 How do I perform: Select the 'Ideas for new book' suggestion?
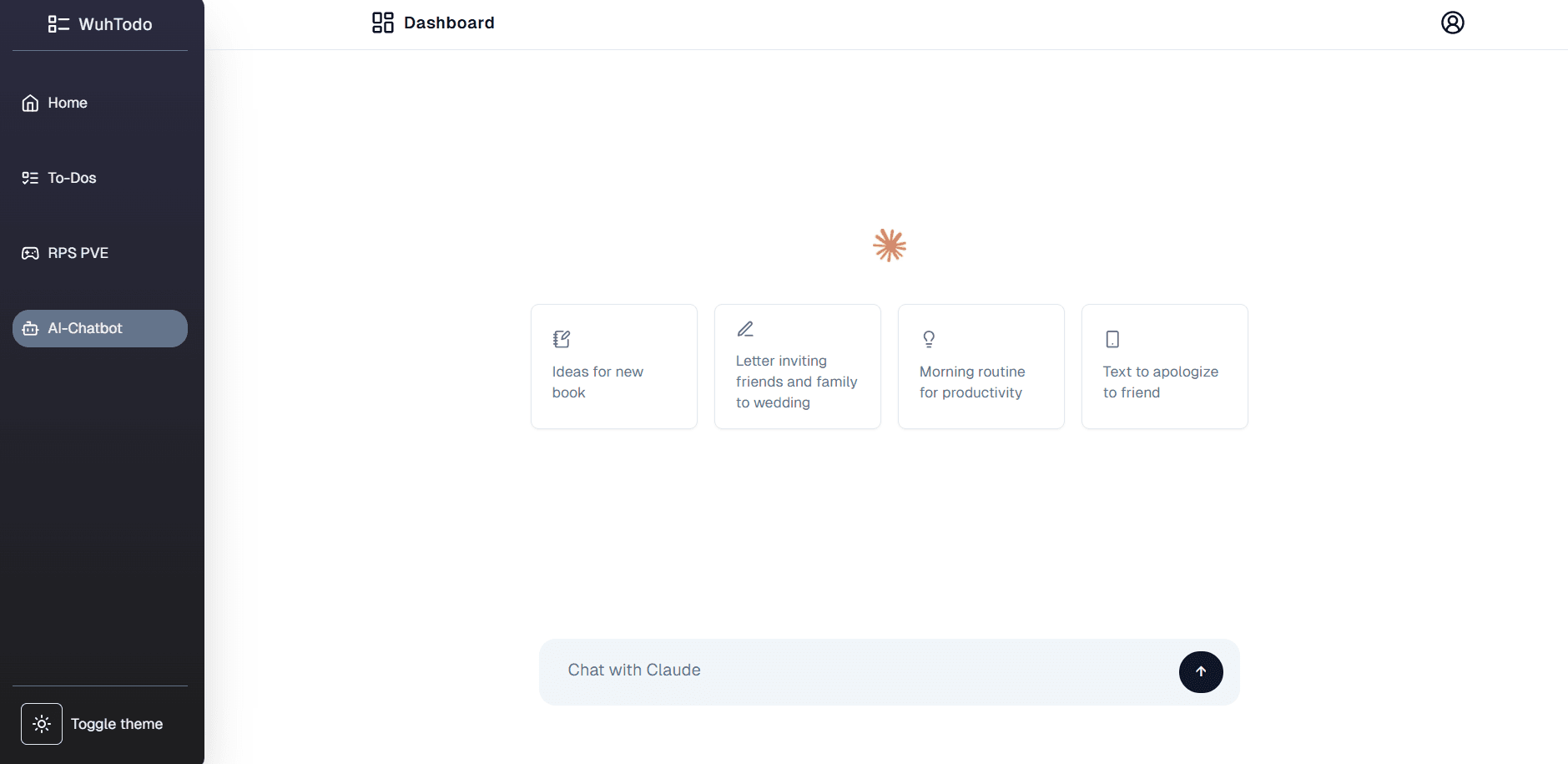613,367
